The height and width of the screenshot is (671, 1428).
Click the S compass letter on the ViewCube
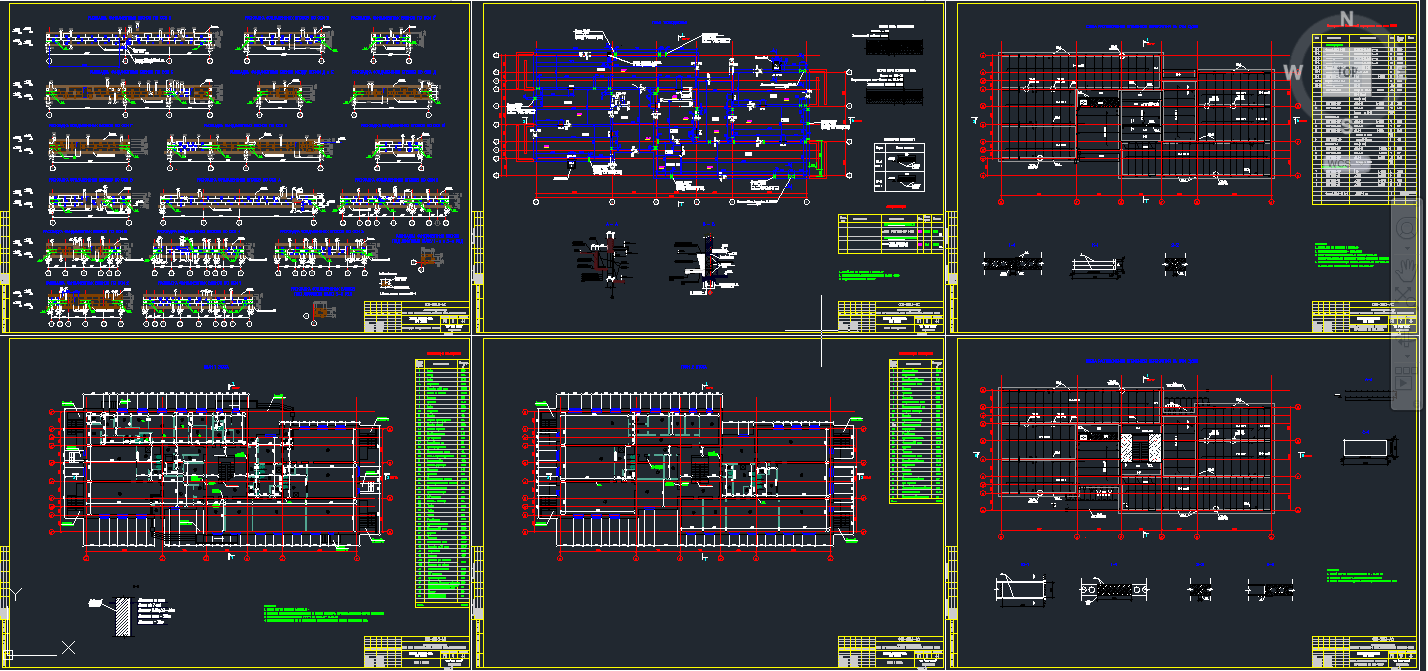tap(1348, 125)
